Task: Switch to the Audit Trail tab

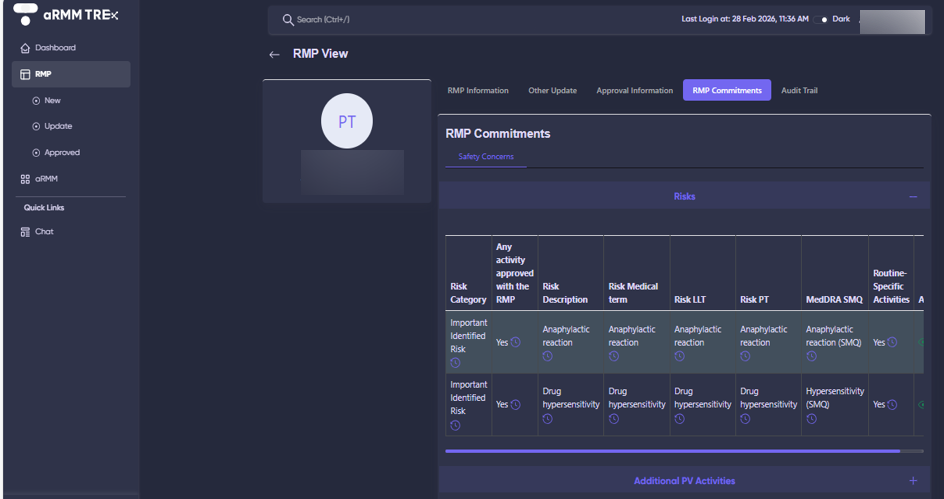Action: click(x=799, y=91)
